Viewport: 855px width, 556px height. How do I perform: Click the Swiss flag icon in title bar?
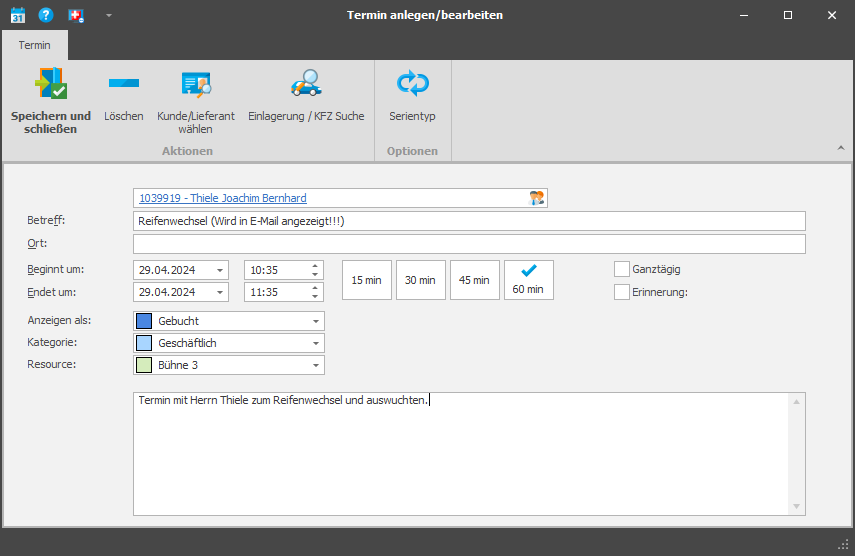(x=76, y=16)
